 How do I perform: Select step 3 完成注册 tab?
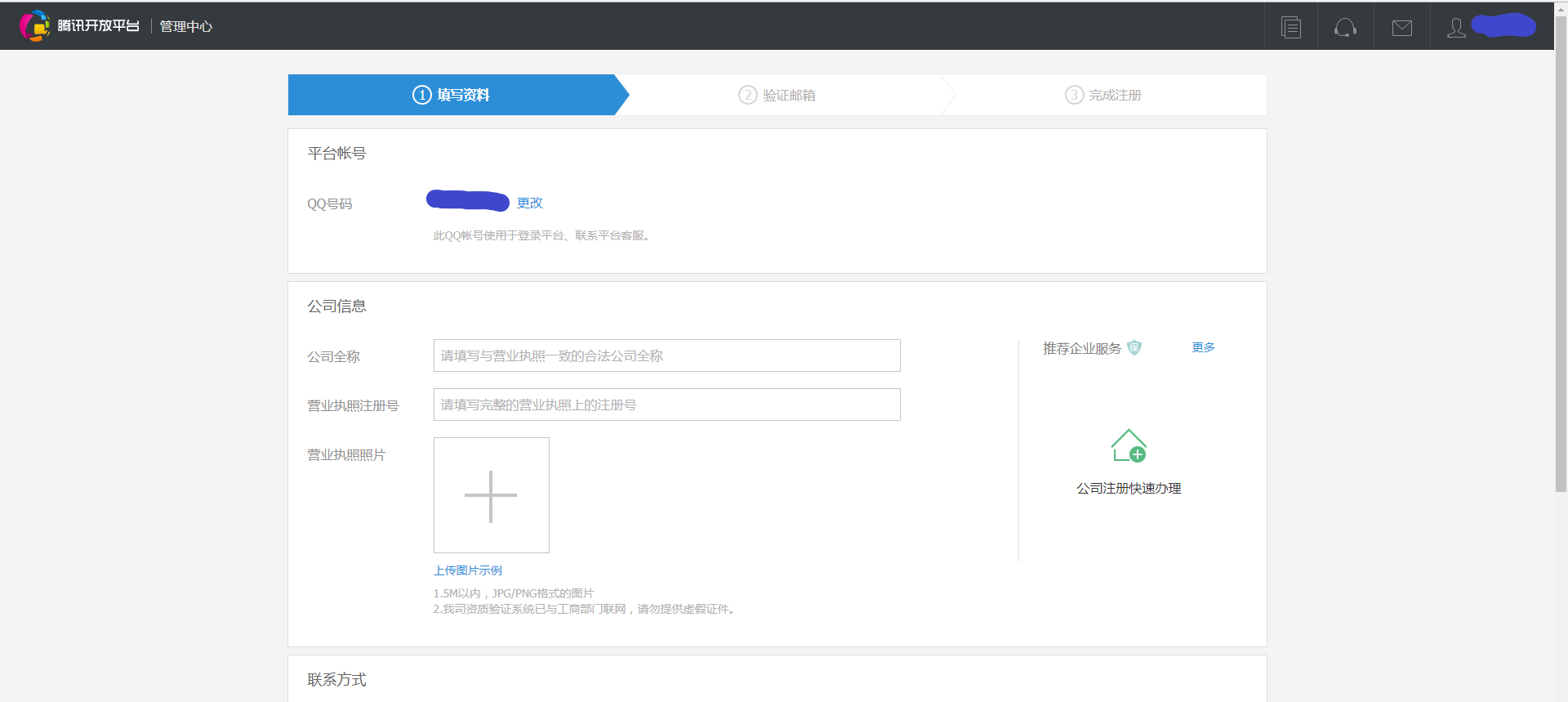pos(1103,95)
